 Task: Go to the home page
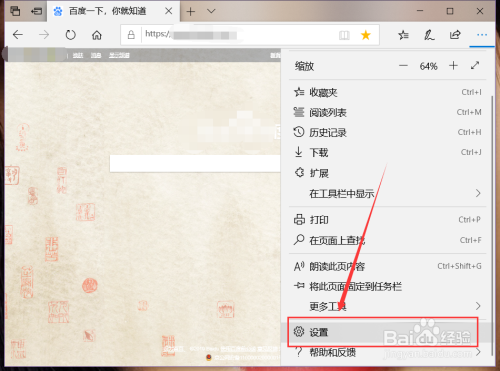pos(97,35)
